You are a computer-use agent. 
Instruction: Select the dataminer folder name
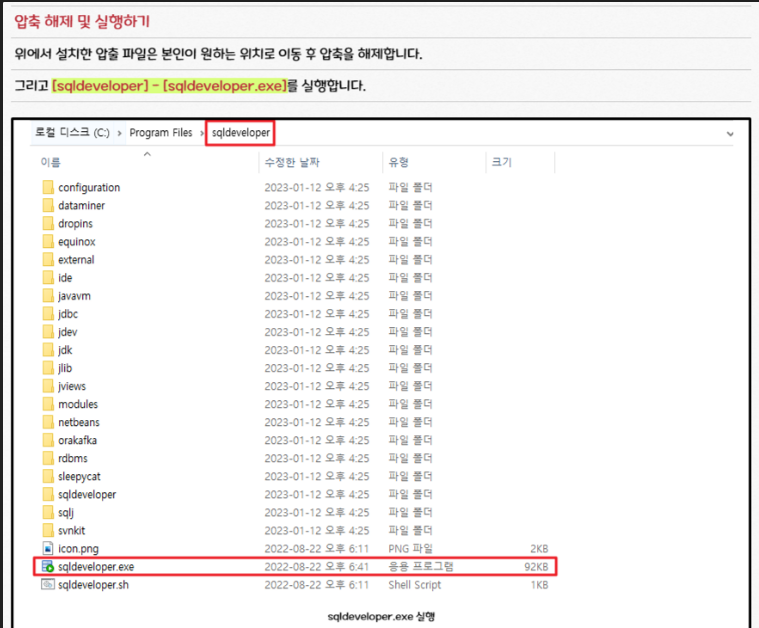click(x=81, y=205)
